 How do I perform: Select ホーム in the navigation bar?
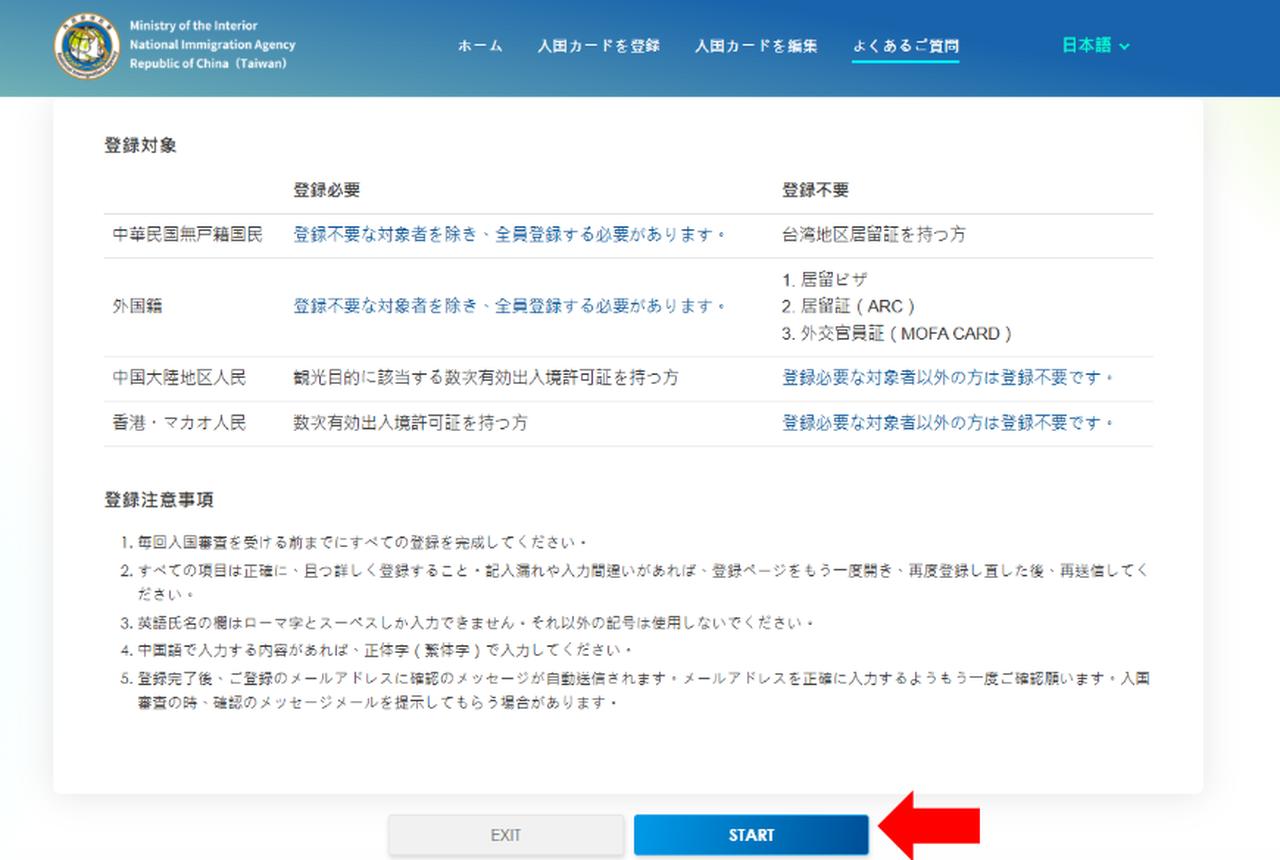click(479, 45)
